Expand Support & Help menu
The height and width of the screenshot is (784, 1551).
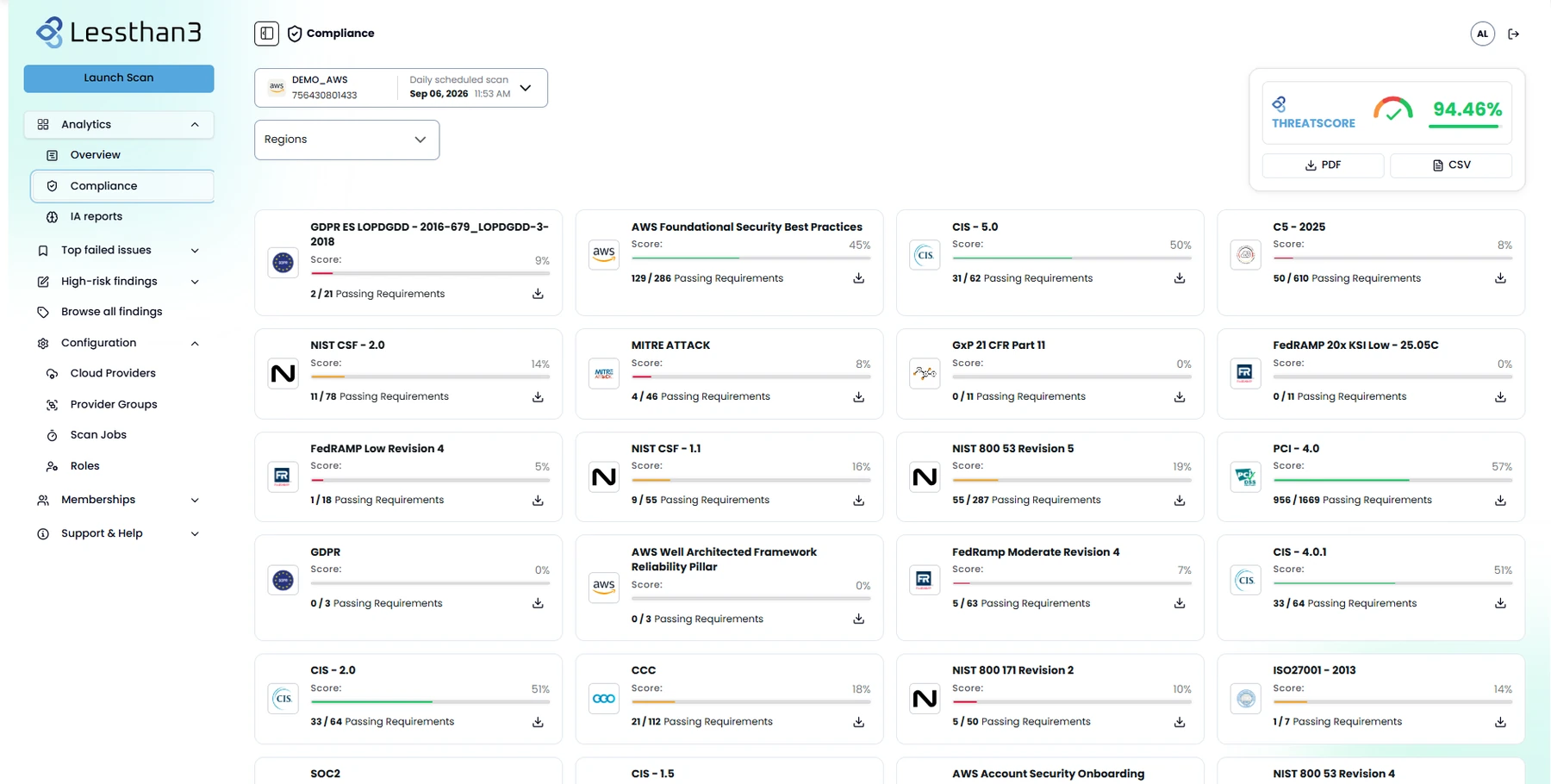(119, 533)
